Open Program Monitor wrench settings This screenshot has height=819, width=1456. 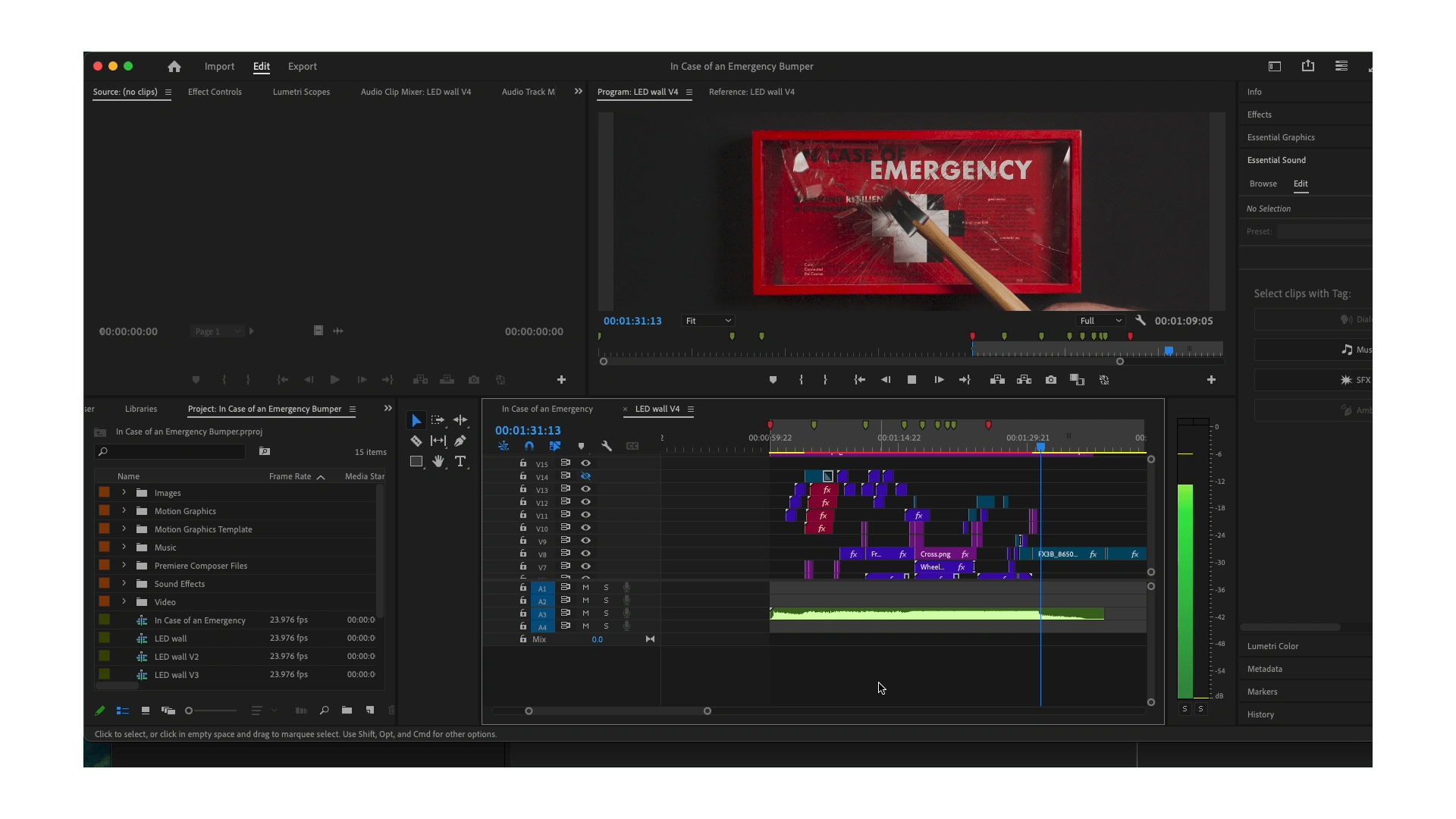(x=1140, y=321)
